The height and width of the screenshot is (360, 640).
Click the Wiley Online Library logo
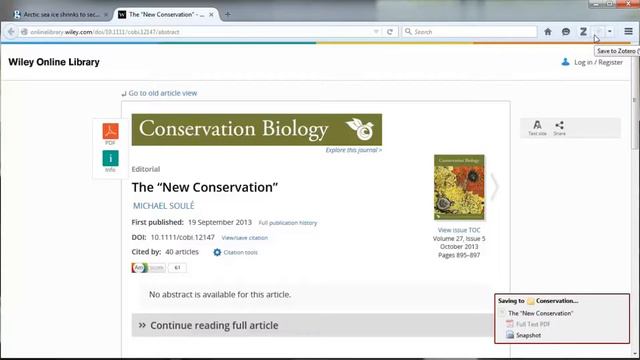[x=54, y=62]
